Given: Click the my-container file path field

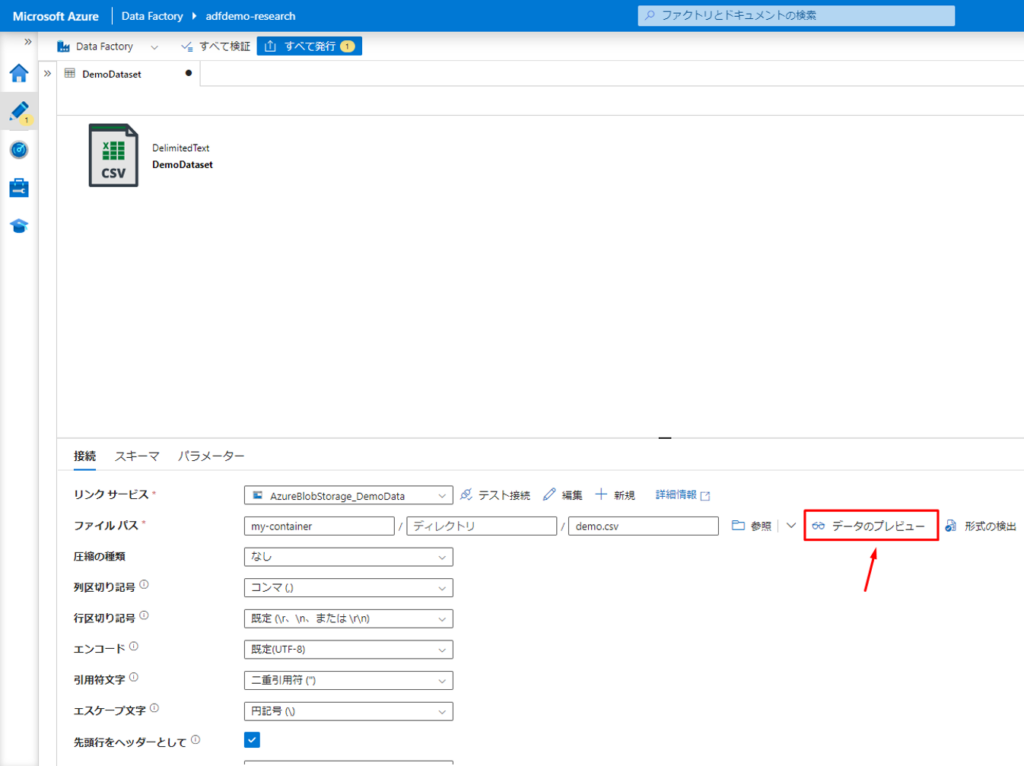Looking at the screenshot, I should 319,526.
